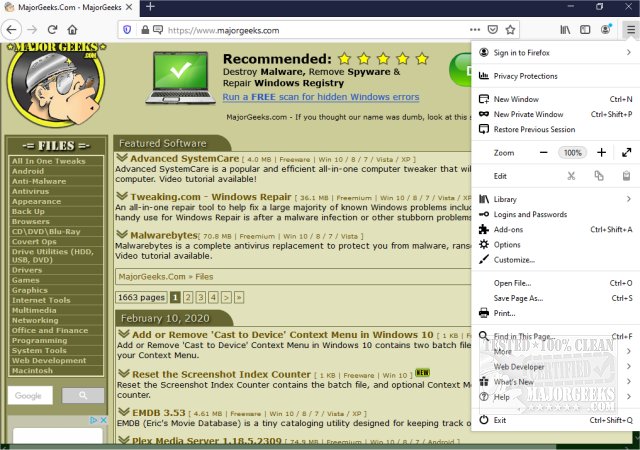Close the sidebar ad with X icon
640x450 pixels.
pos(104,420)
